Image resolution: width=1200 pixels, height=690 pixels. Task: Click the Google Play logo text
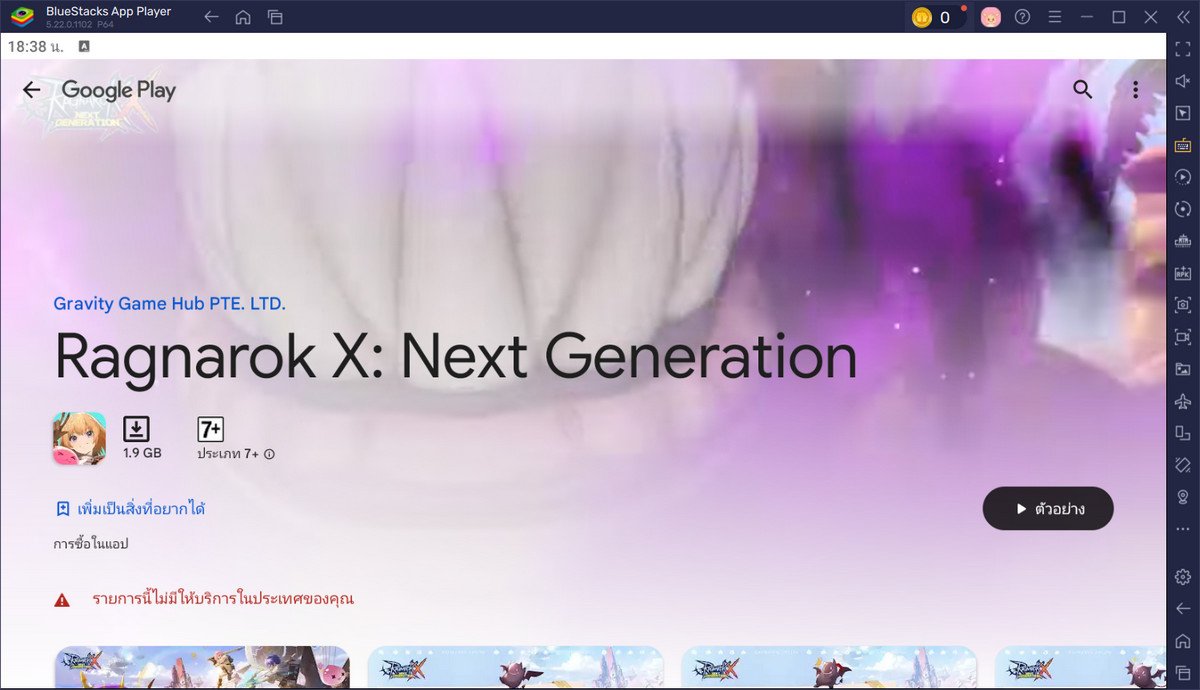(119, 90)
